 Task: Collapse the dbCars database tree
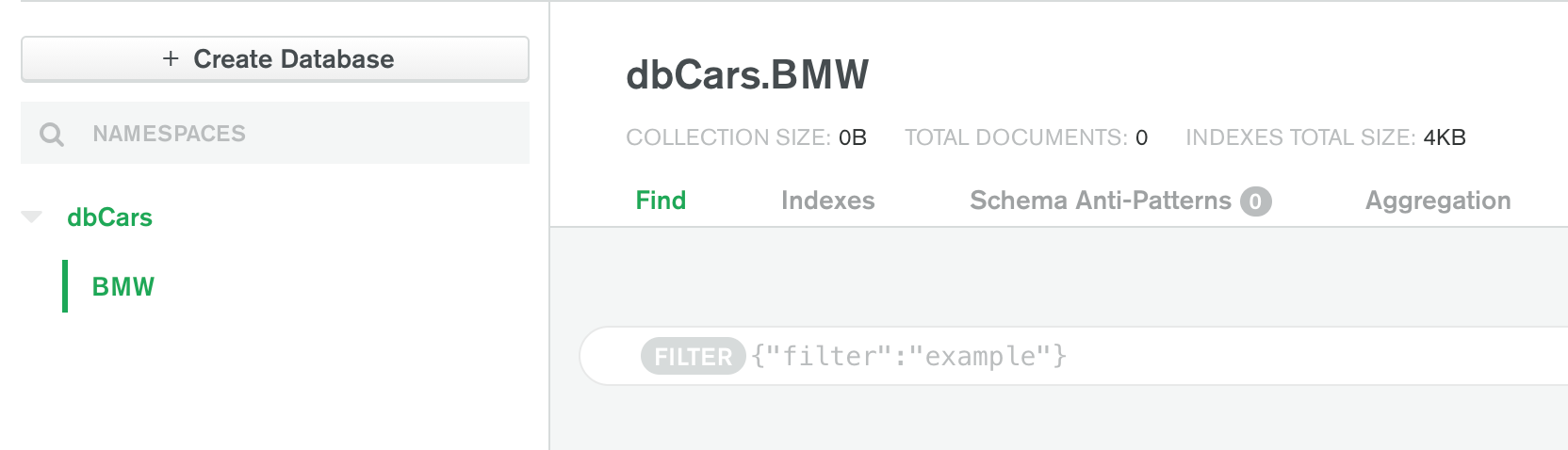point(32,217)
